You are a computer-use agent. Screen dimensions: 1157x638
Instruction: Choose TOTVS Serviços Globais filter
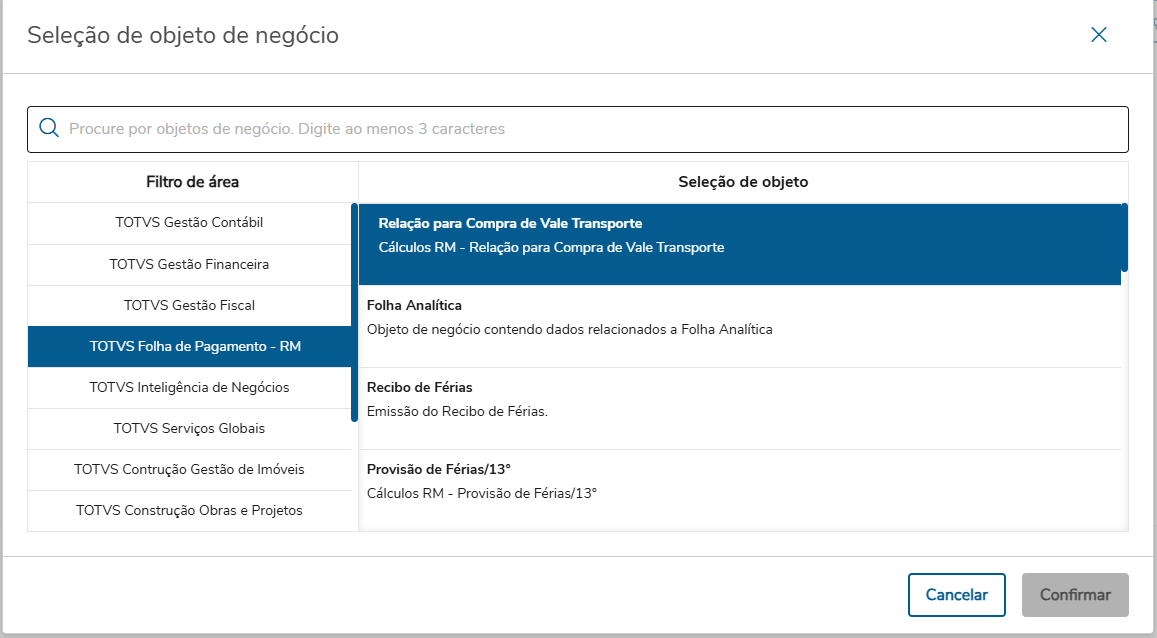point(189,428)
